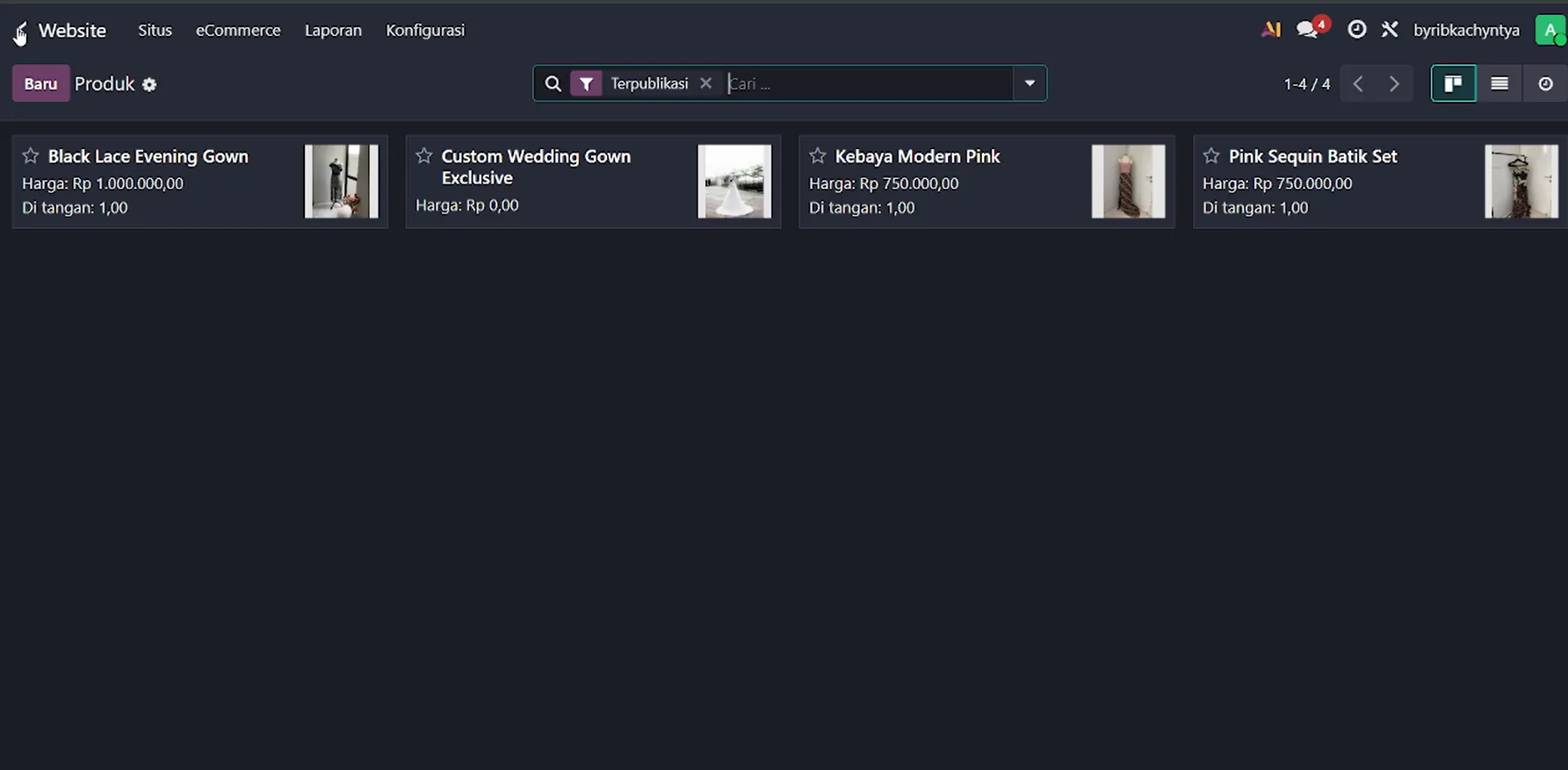Open the eCommerce menu

point(238,30)
